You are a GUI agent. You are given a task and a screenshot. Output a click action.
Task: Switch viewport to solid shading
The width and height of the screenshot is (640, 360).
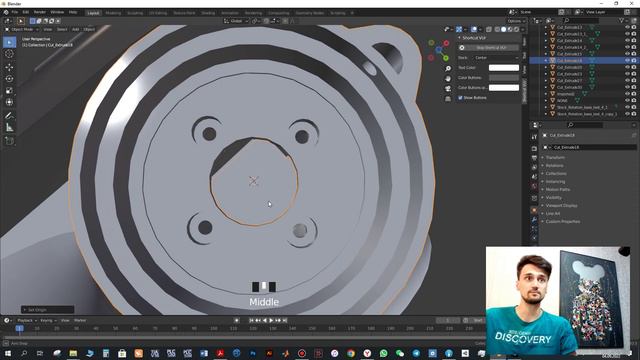[x=503, y=29]
